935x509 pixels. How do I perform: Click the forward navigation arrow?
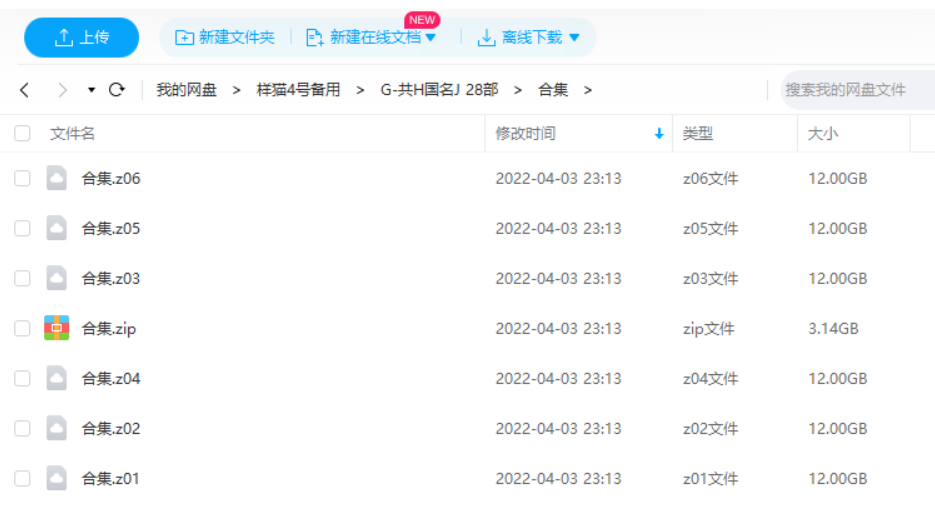coord(62,90)
